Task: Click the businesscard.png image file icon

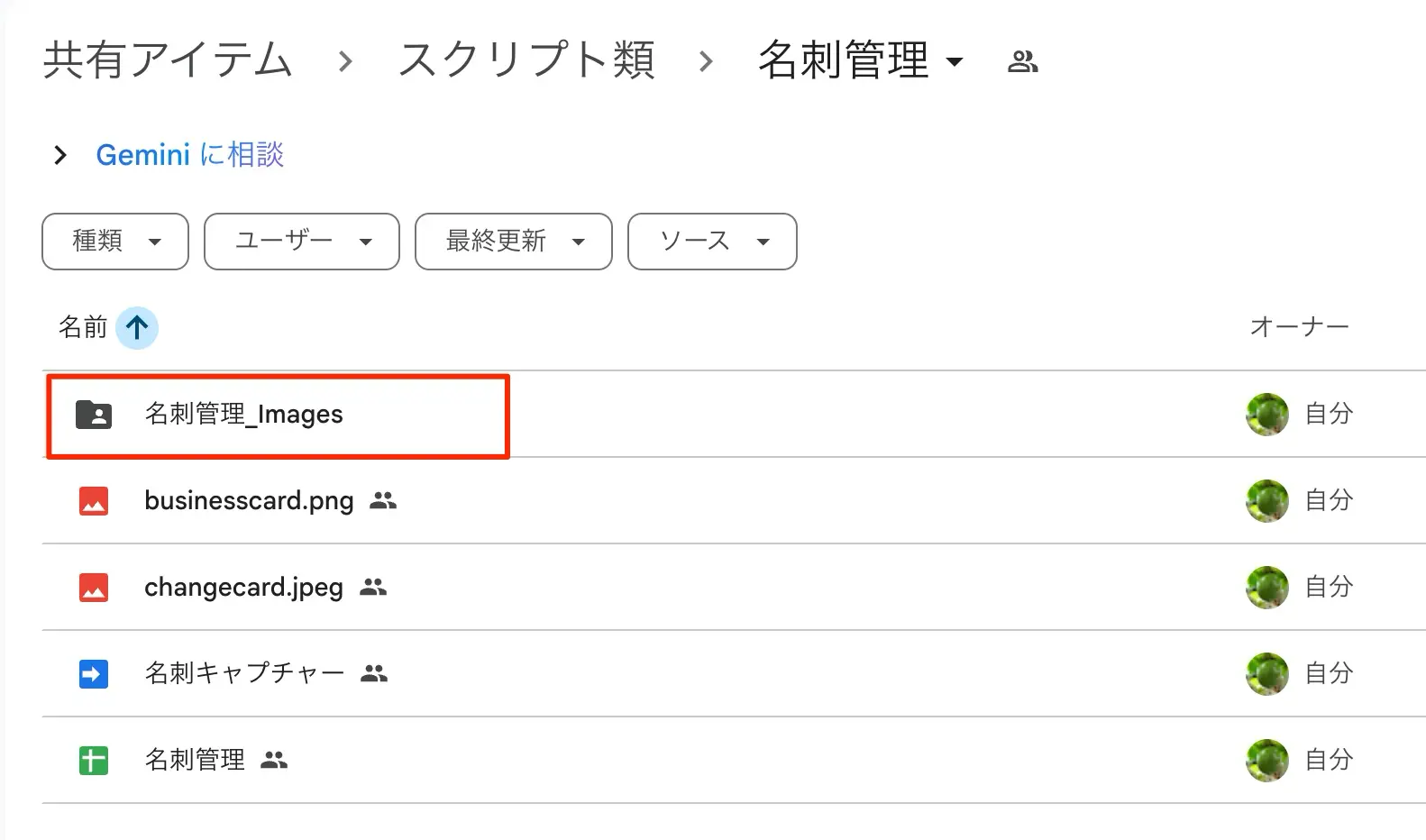Action: [94, 501]
